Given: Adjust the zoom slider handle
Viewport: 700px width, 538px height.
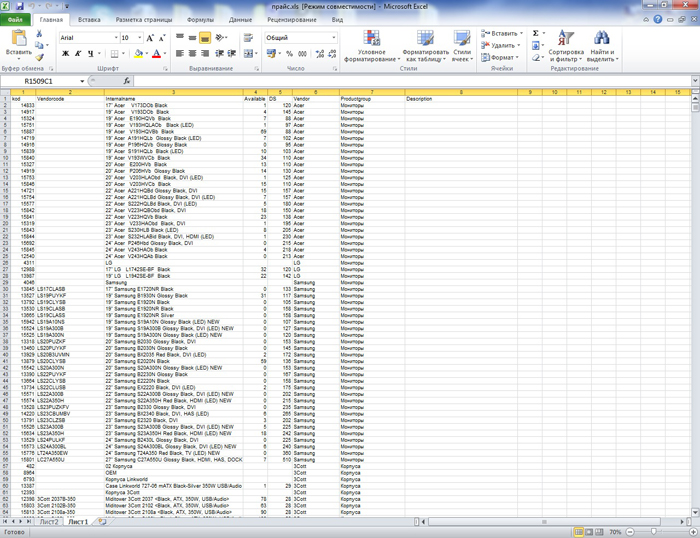Looking at the screenshot, I should (x=654, y=532).
